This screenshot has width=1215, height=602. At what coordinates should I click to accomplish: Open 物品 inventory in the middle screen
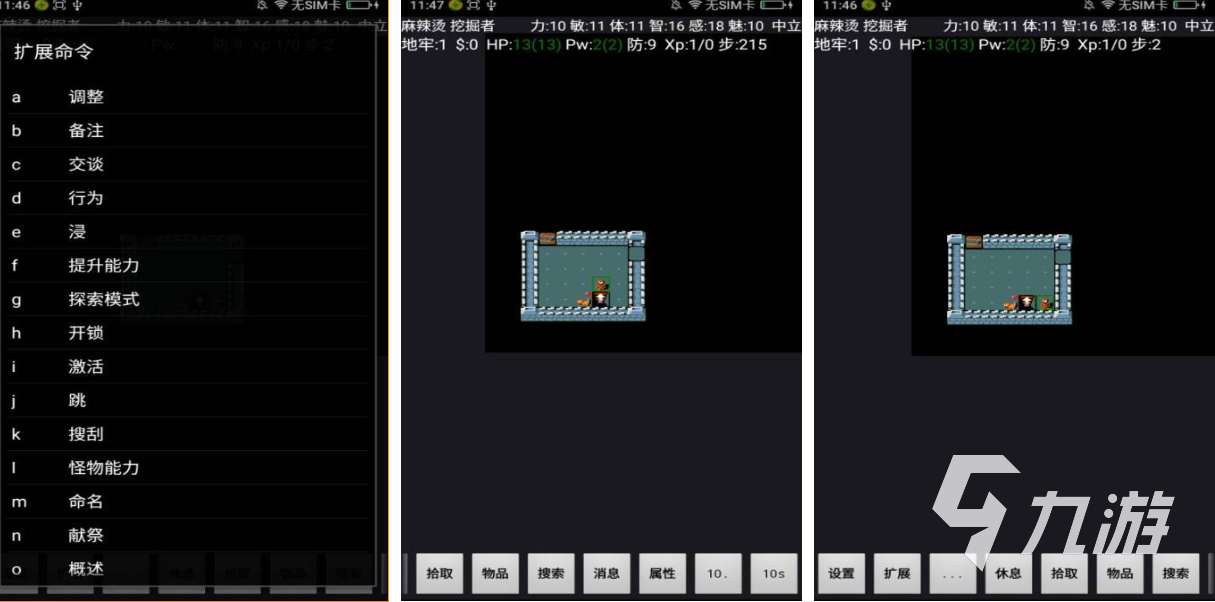tap(495, 574)
